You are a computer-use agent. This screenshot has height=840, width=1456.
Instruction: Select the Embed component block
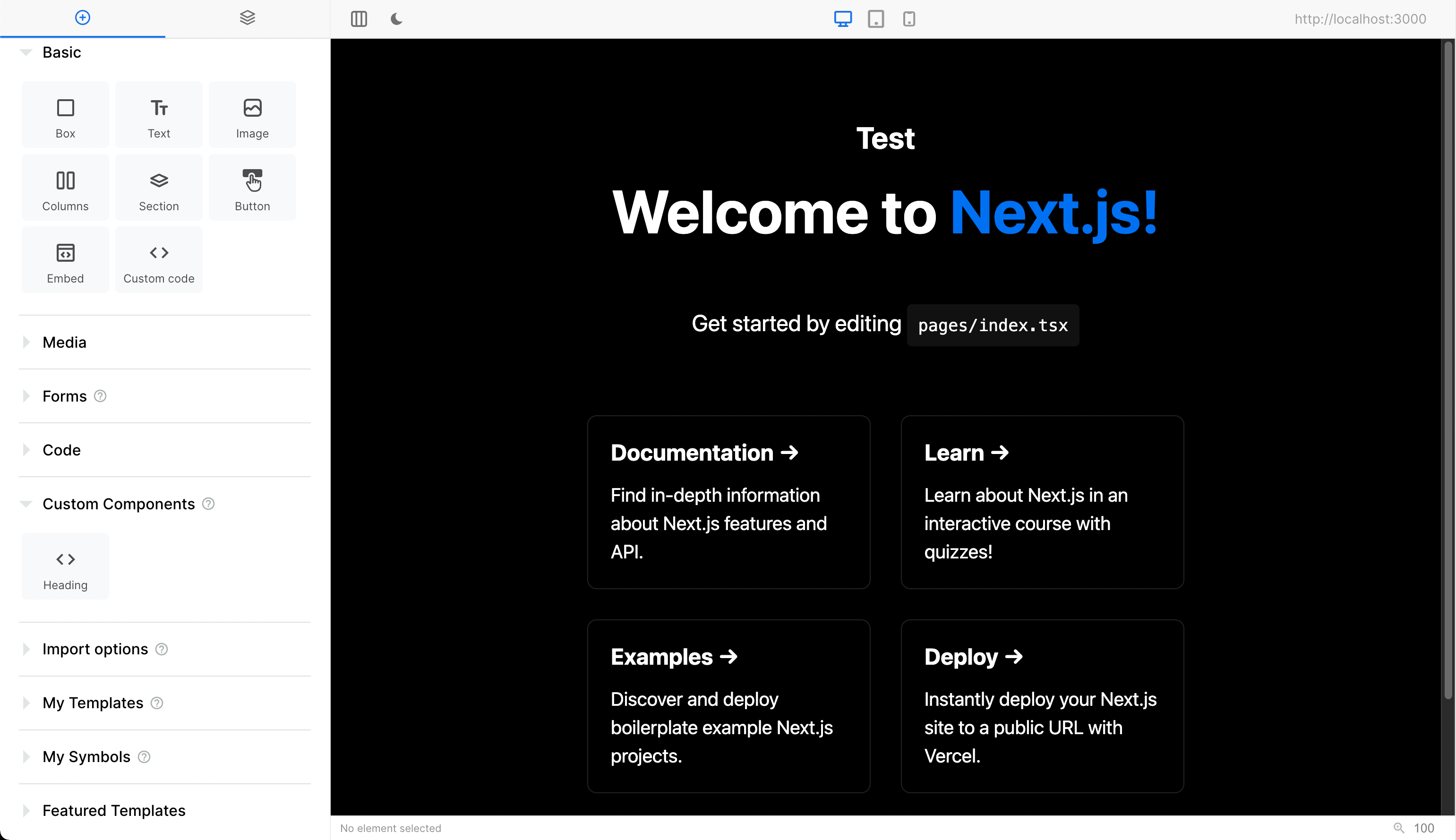pyautogui.click(x=65, y=259)
